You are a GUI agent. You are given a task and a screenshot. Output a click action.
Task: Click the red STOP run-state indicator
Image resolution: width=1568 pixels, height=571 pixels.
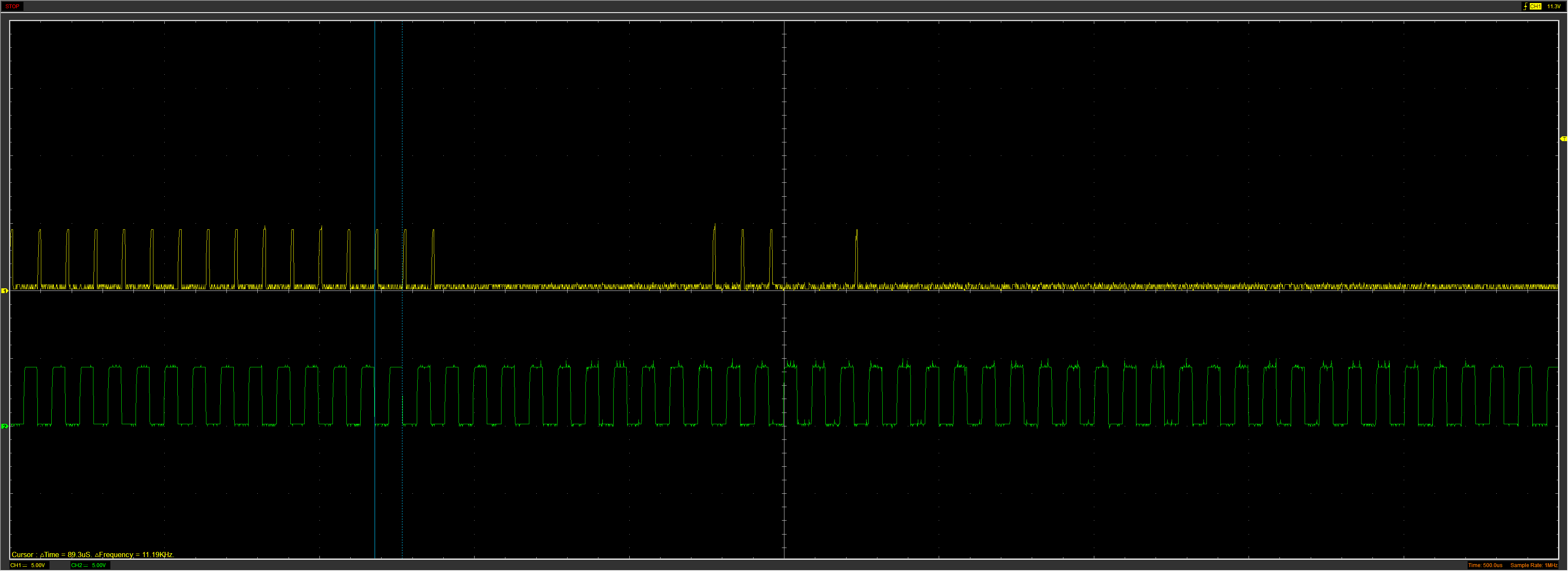(x=12, y=6)
